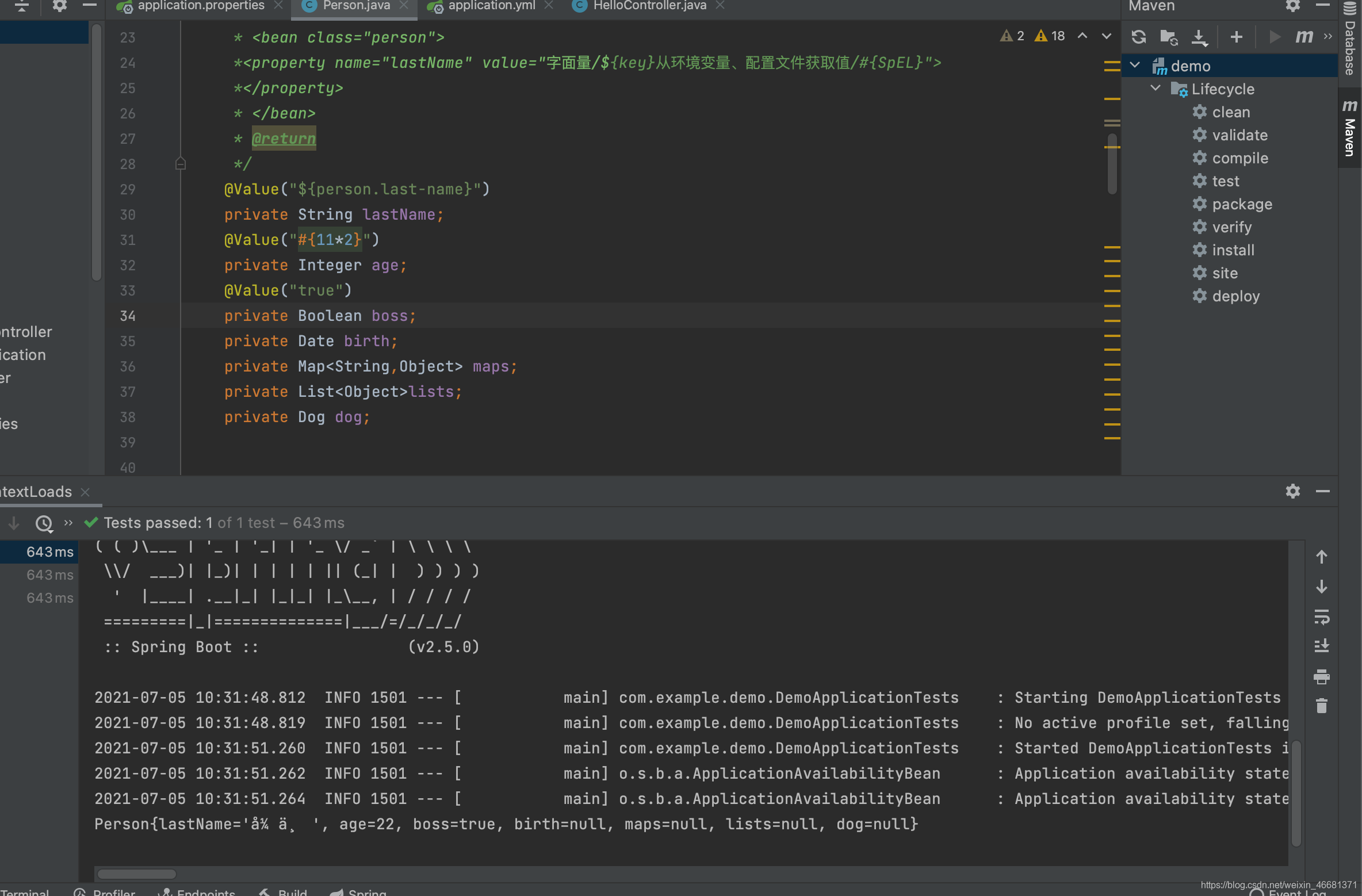Open project panel settings gear
The height and width of the screenshot is (896, 1362).
tap(59, 6)
